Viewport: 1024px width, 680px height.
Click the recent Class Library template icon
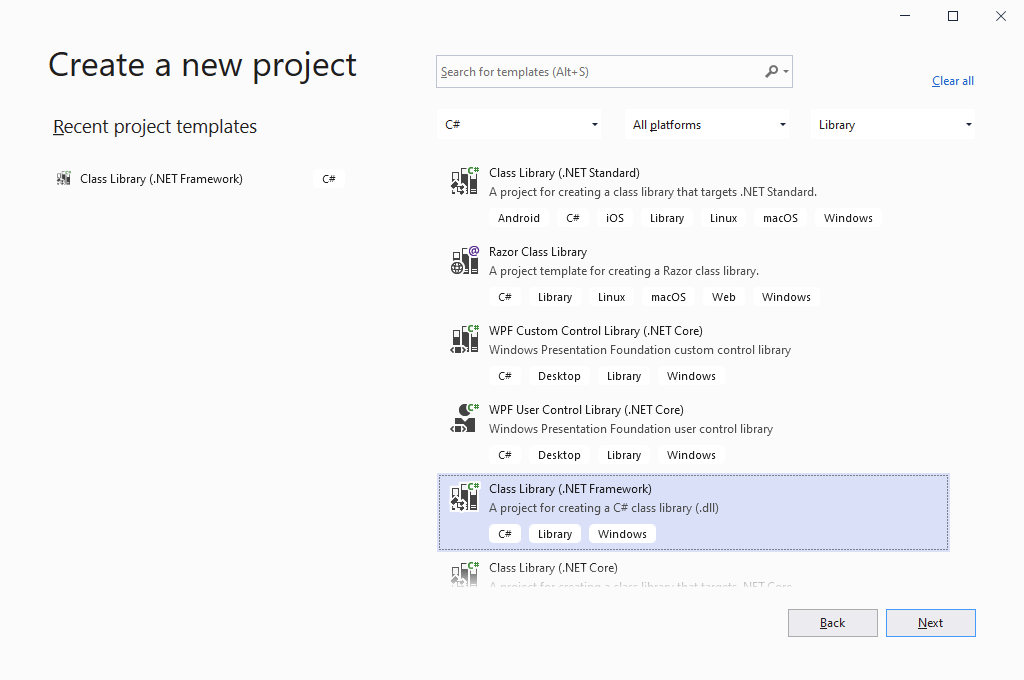pos(64,179)
